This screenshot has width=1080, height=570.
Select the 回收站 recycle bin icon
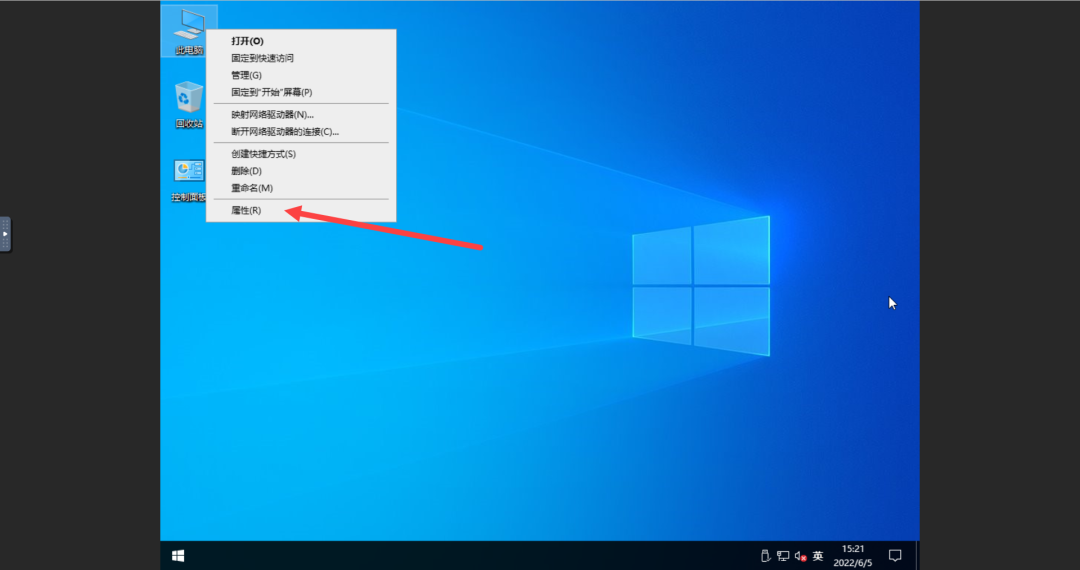[189, 105]
